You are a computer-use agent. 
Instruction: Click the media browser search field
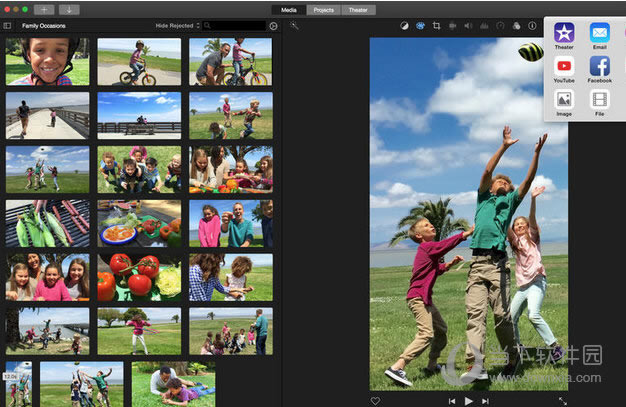point(235,24)
